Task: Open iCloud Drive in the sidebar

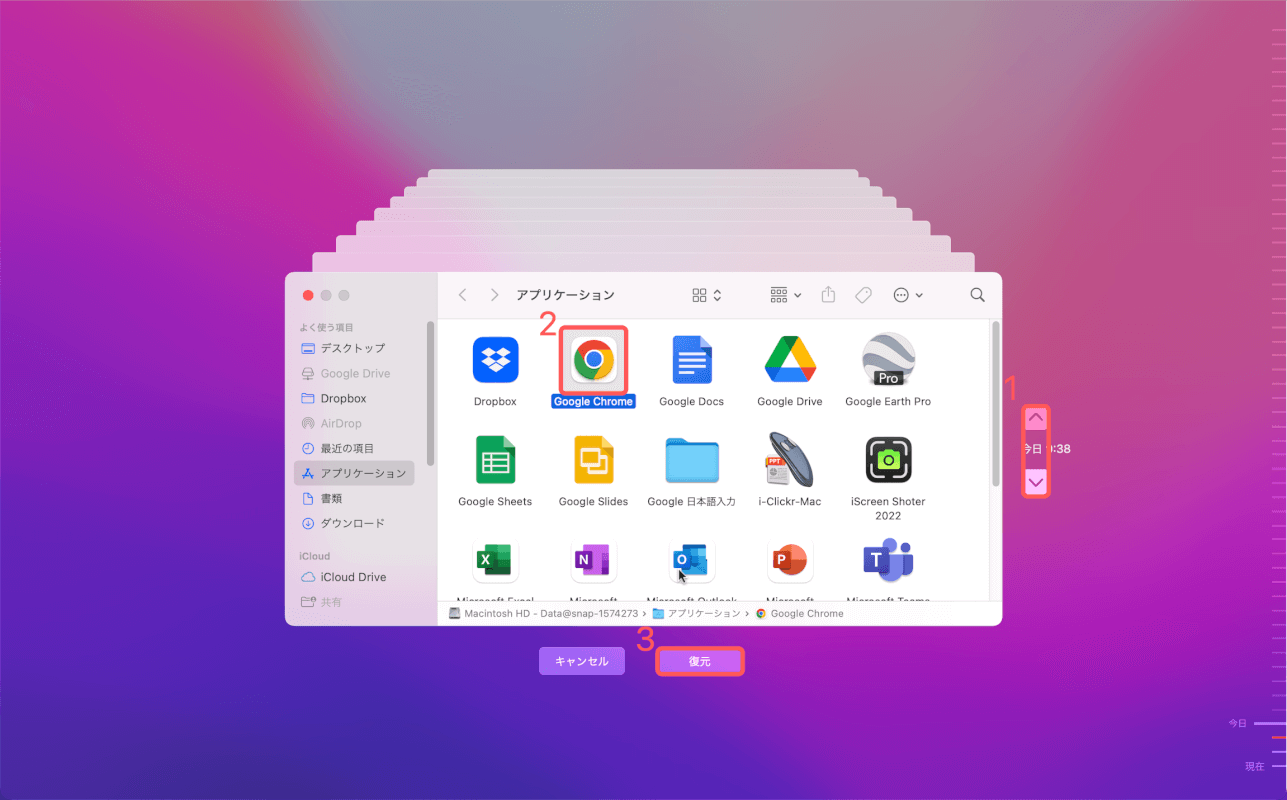Action: (354, 577)
